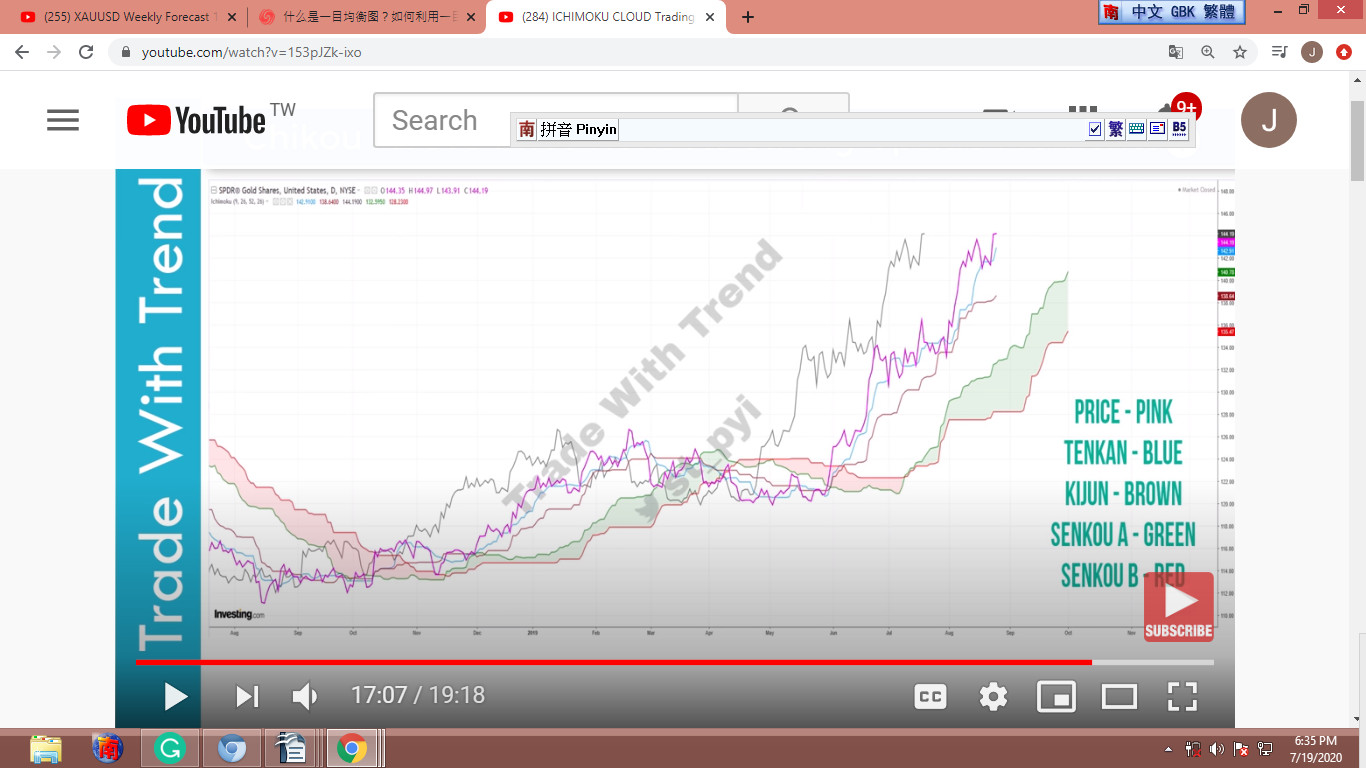Toggle closed captions on the video
This screenshot has width=1366, height=768.
point(930,696)
